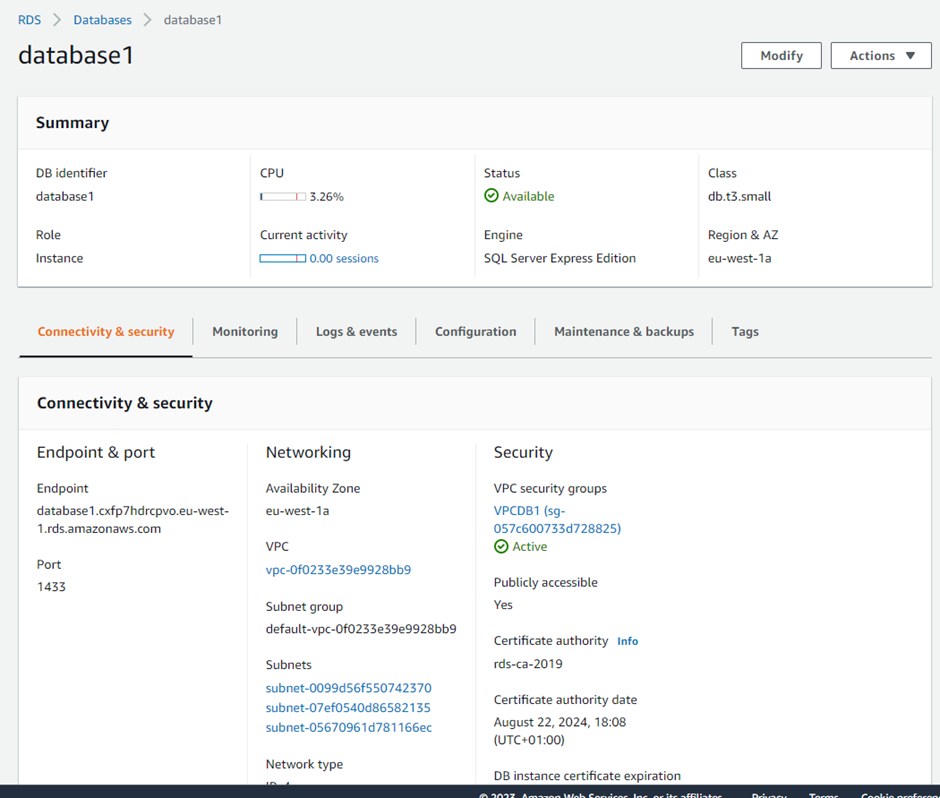Open the Tags tab
Screen dimensions: 940x798
(745, 332)
